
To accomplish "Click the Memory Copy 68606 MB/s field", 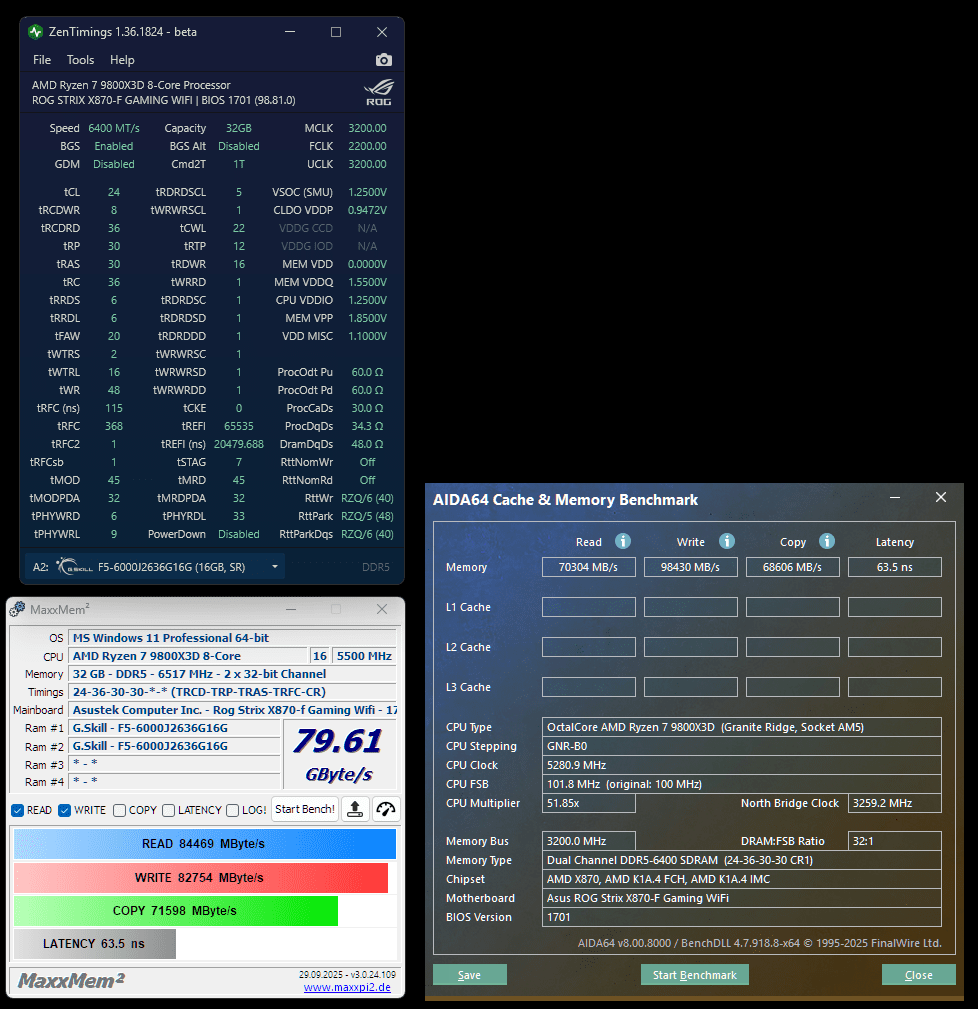I will [x=793, y=567].
